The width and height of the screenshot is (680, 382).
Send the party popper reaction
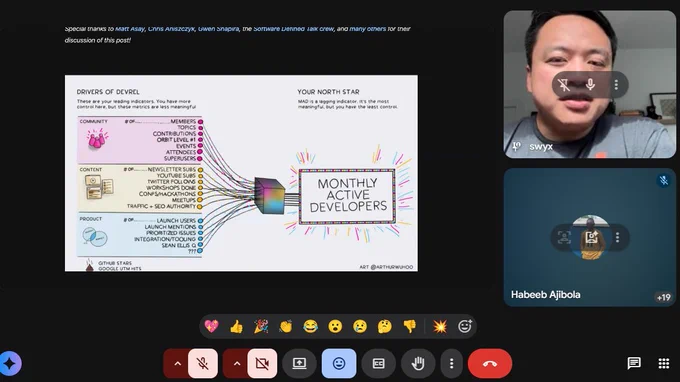pos(261,326)
